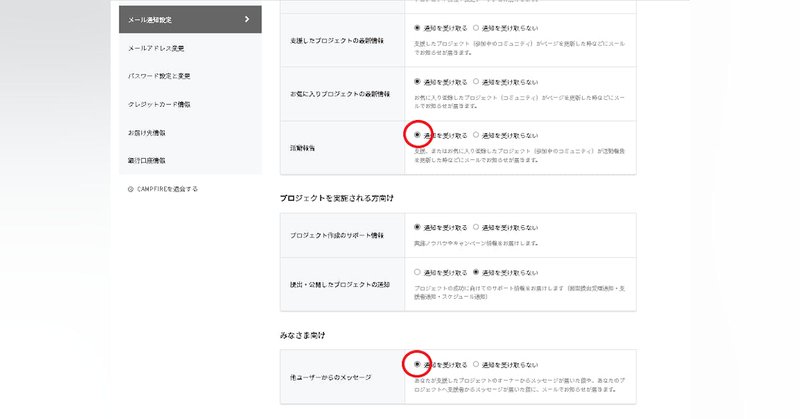
Task: Select 通知を受け取らない for お気に入りプロジェクトの最新情報
Action: [x=476, y=82]
